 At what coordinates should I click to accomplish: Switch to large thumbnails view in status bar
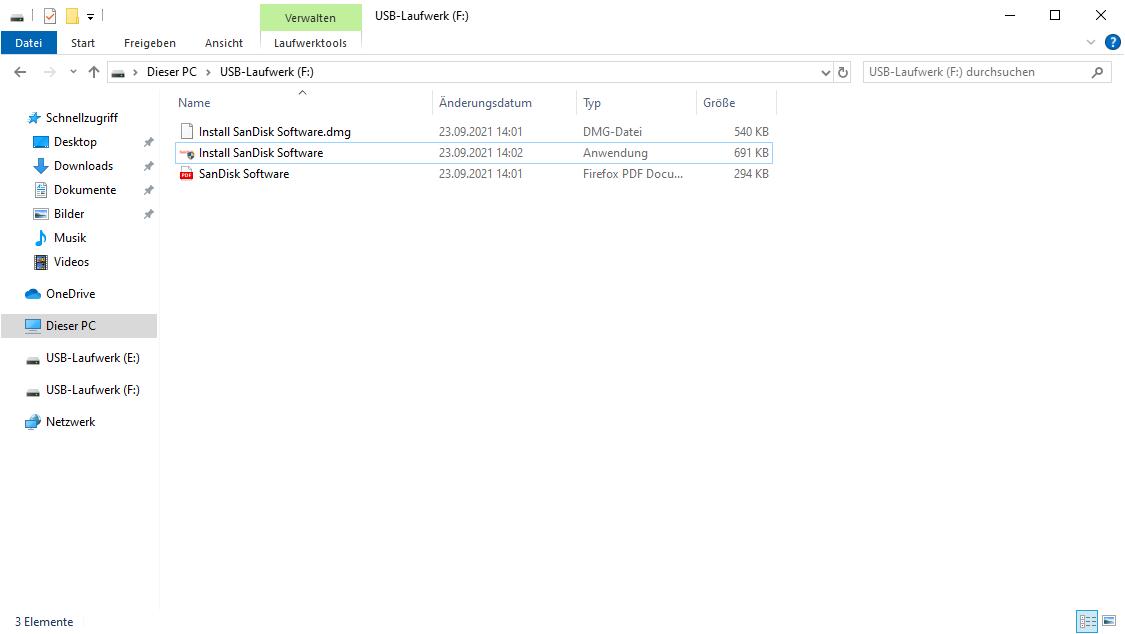pyautogui.click(x=1109, y=621)
